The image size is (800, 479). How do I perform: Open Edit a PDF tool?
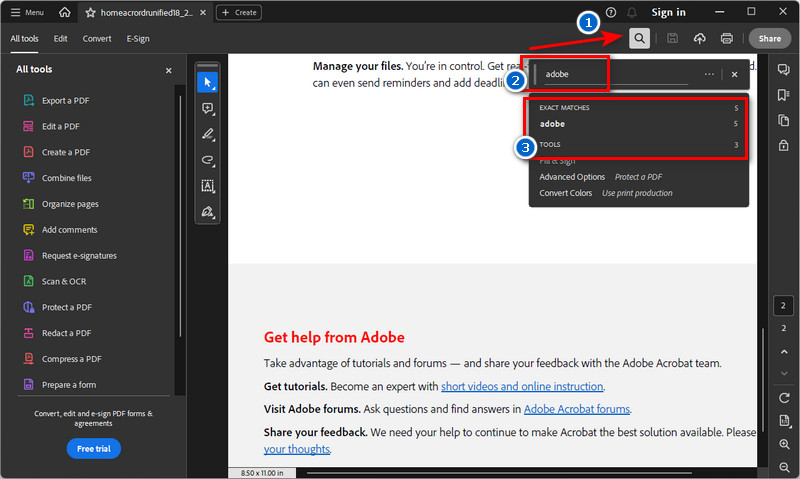tap(51, 127)
